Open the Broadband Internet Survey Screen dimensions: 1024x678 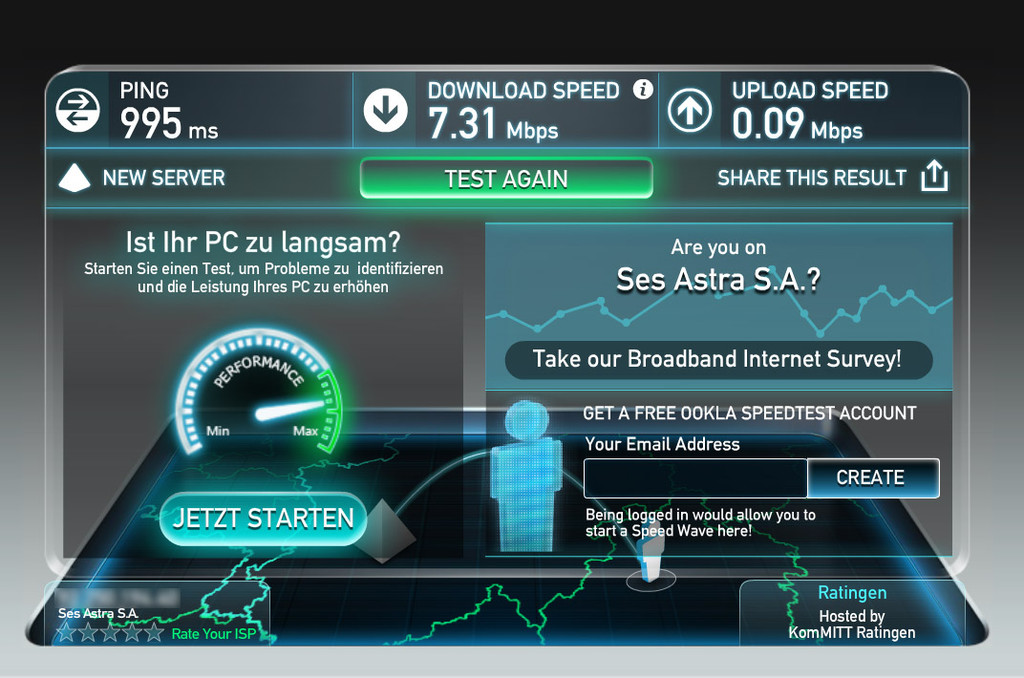coord(718,359)
